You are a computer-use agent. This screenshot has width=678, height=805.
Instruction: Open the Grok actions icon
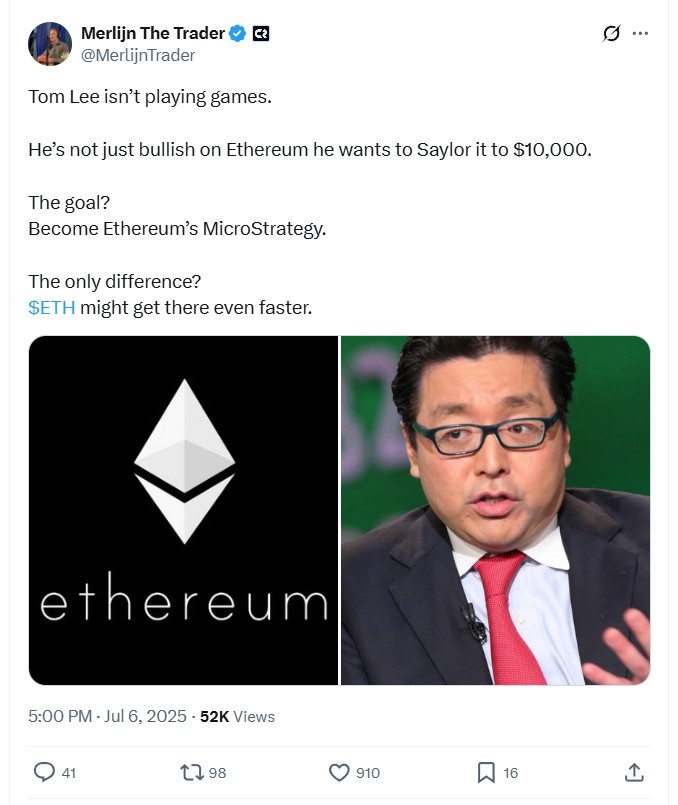point(610,32)
